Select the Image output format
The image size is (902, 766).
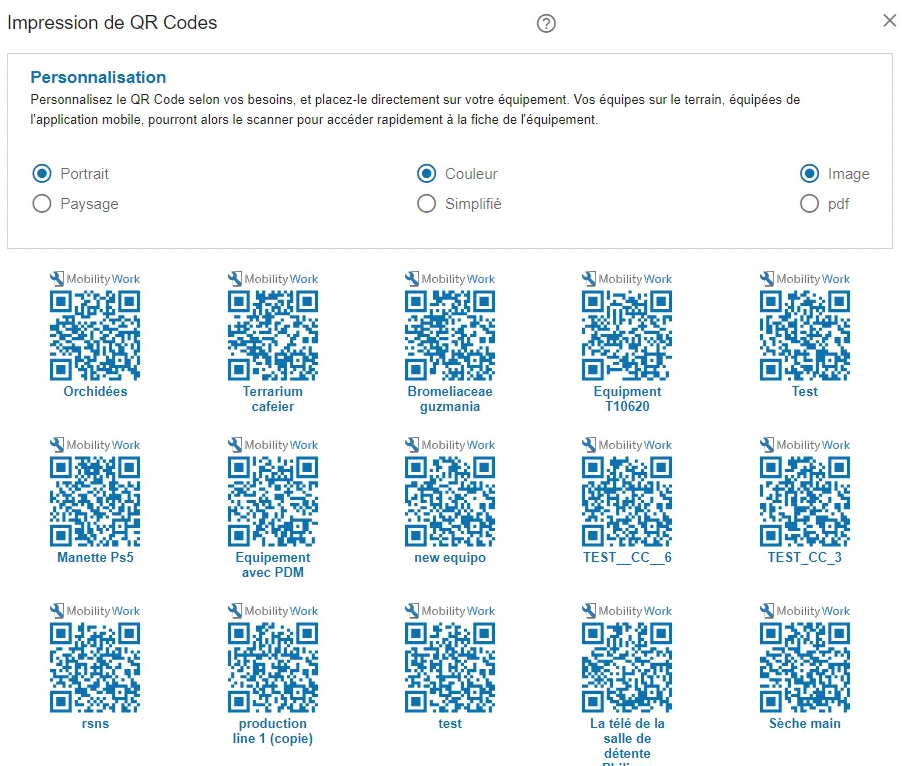click(x=809, y=173)
